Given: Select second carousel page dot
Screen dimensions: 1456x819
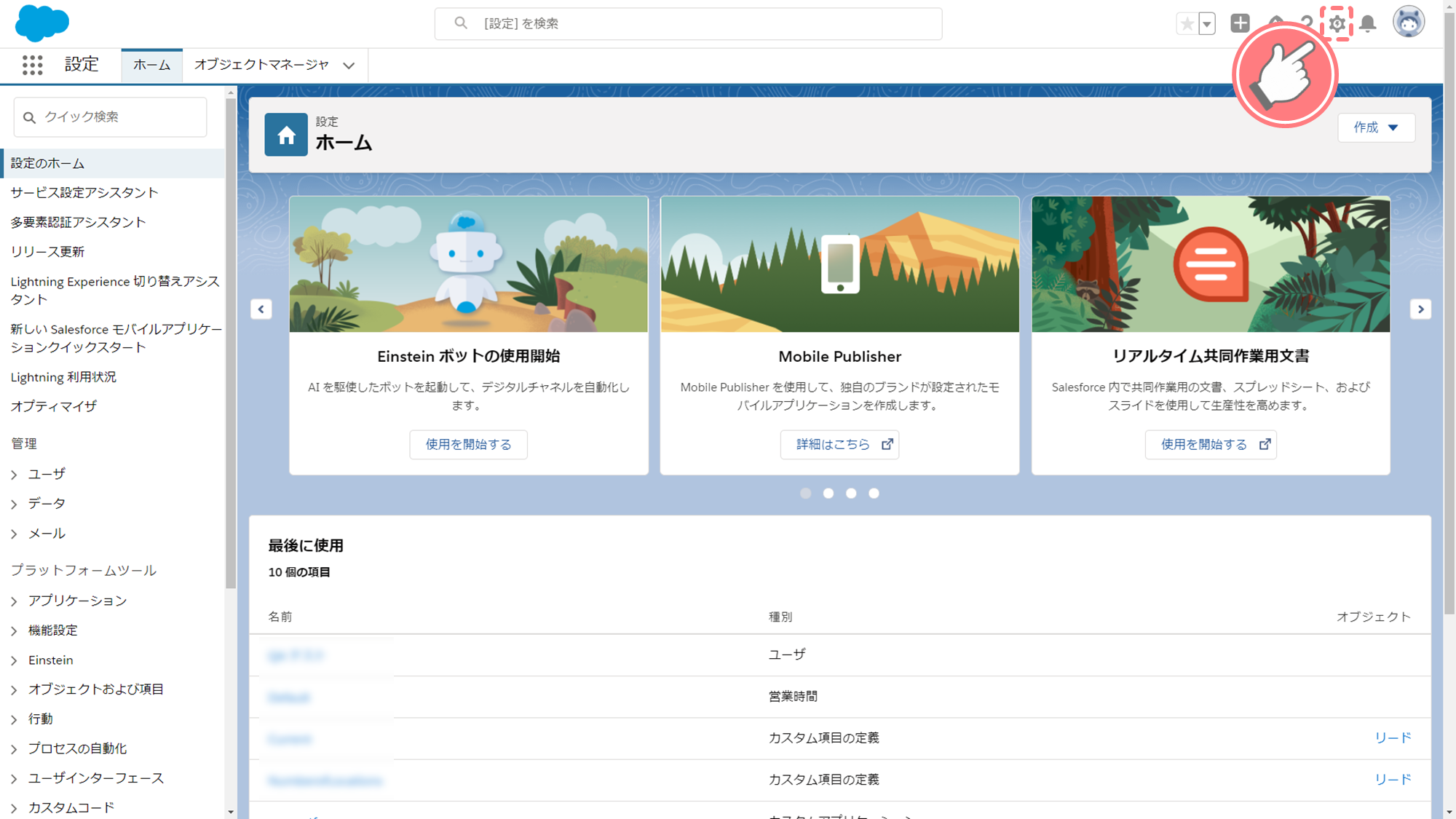Looking at the screenshot, I should (828, 494).
